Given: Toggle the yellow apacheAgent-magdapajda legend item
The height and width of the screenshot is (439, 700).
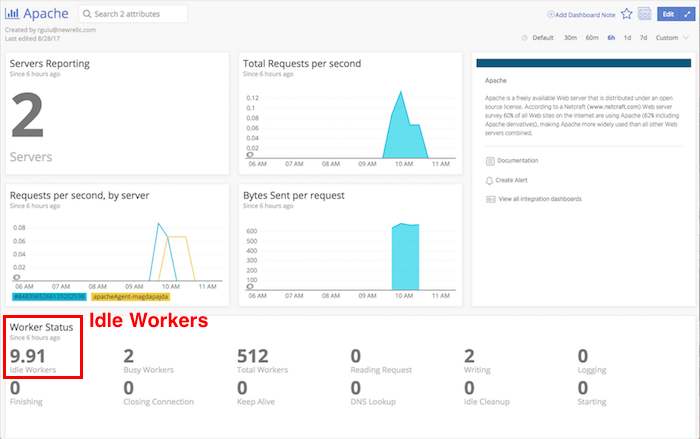Looking at the screenshot, I should click(x=130, y=297).
